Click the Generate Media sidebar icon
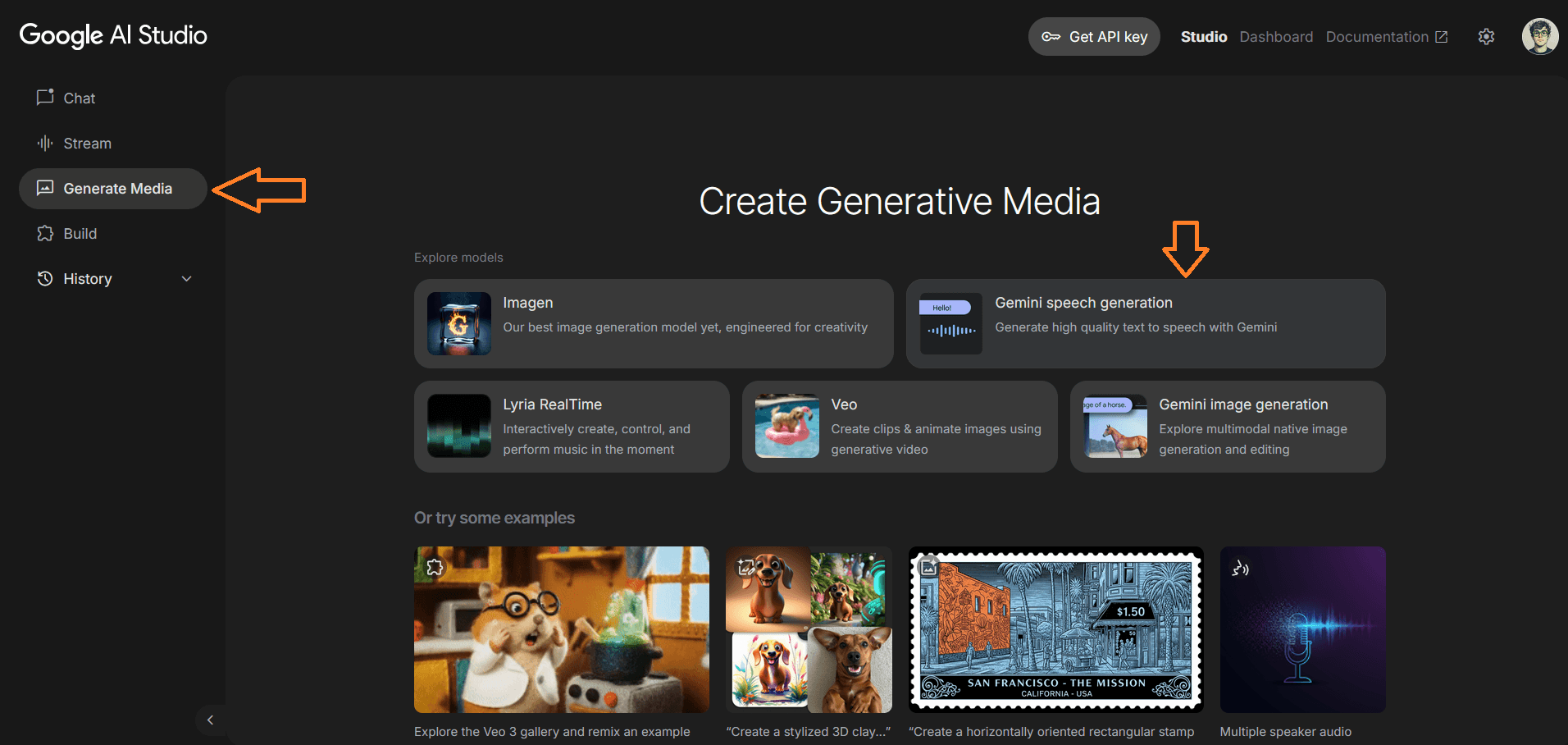This screenshot has height=745, width=1568. 45,188
